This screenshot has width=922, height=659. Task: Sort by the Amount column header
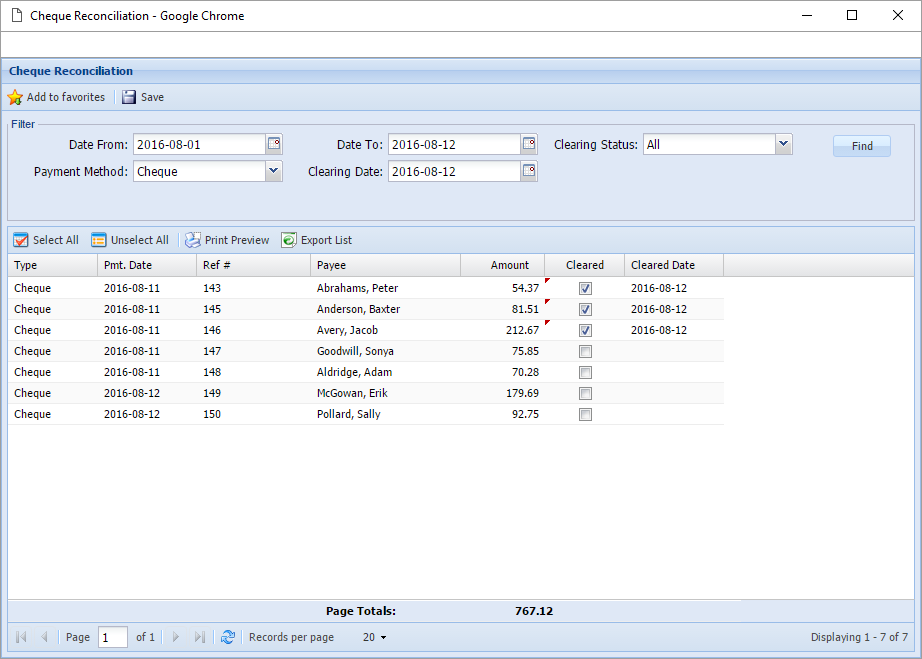[x=502, y=265]
